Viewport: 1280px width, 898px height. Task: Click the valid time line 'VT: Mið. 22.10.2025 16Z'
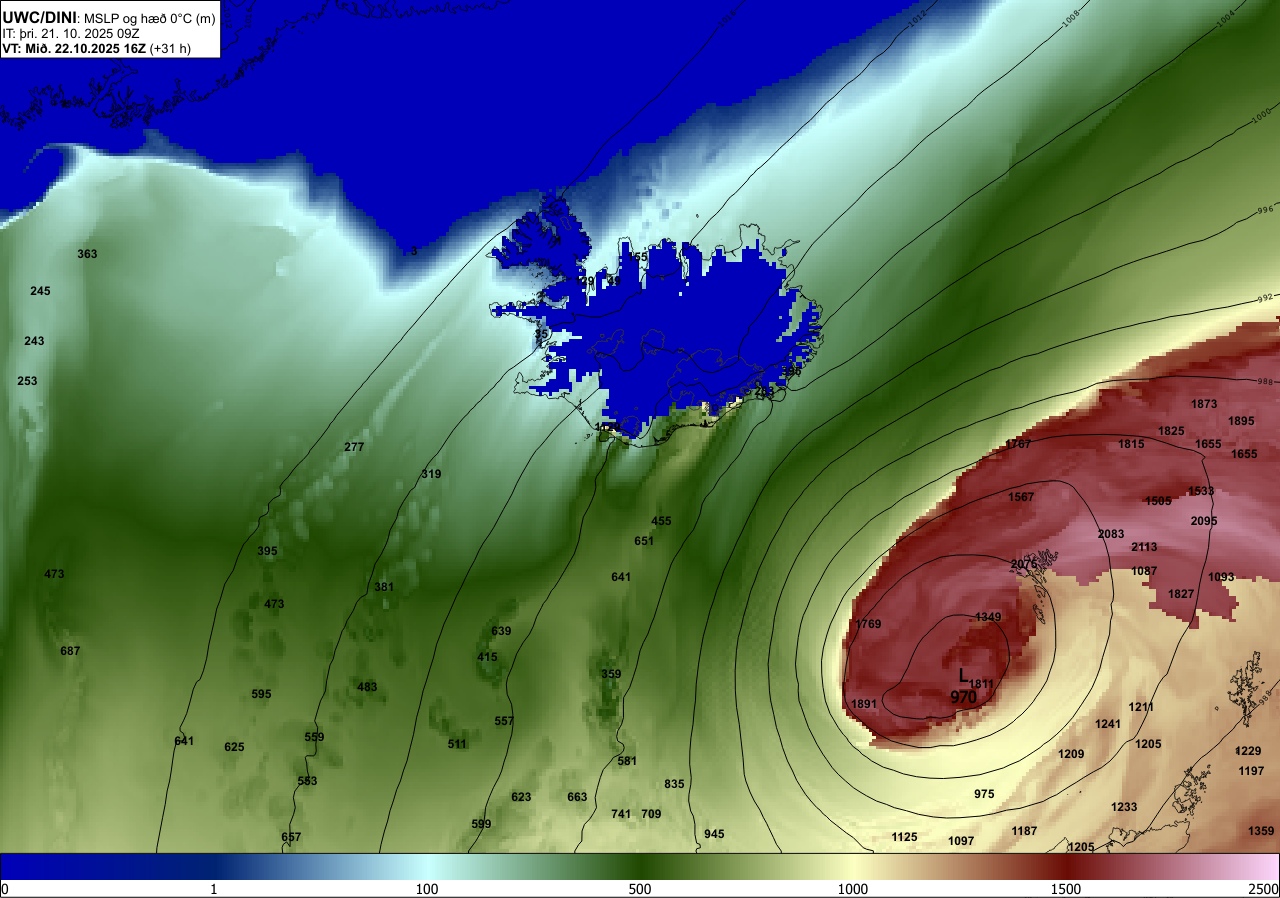tap(74, 48)
